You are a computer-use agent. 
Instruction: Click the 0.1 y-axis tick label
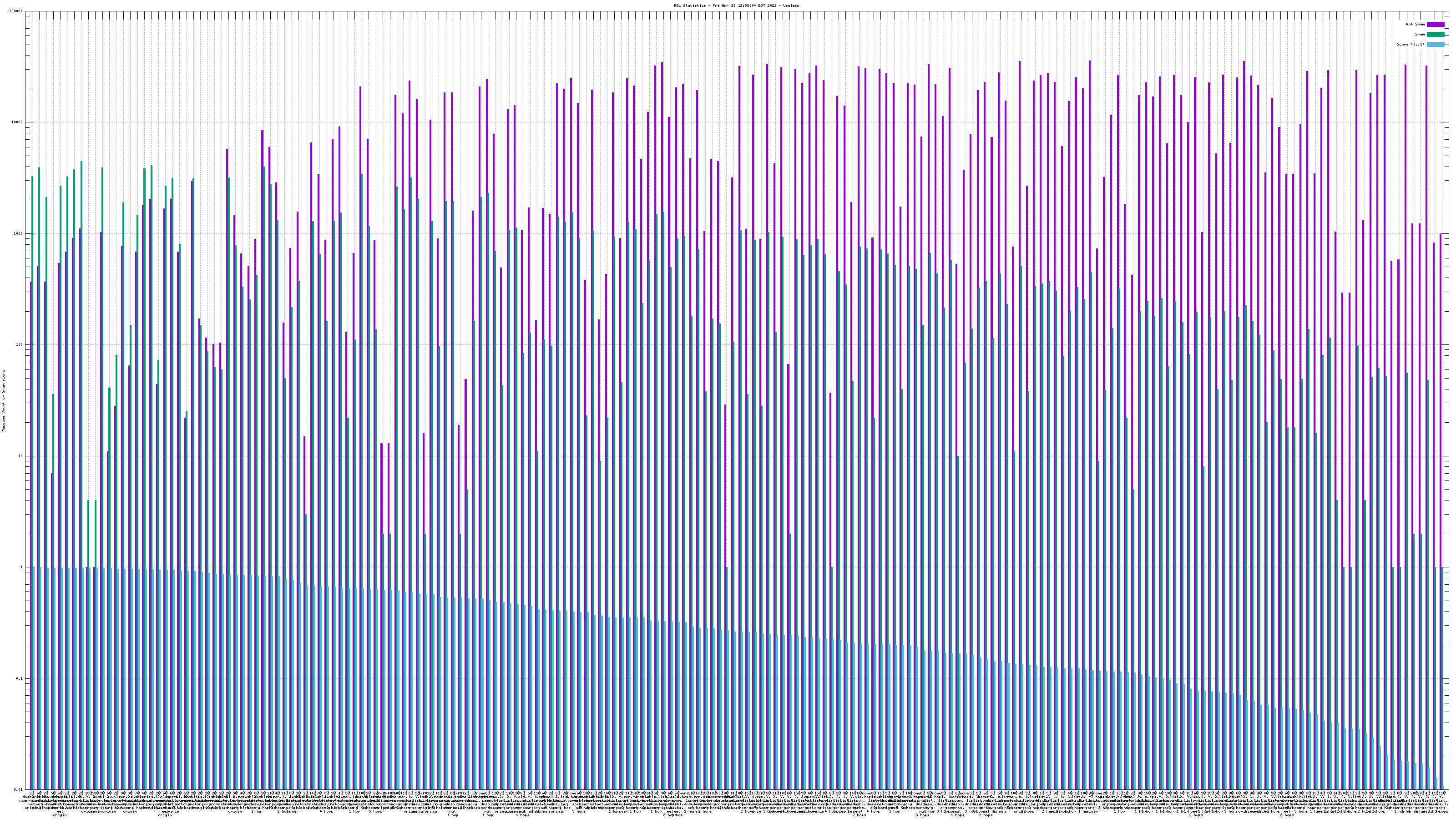click(20, 678)
